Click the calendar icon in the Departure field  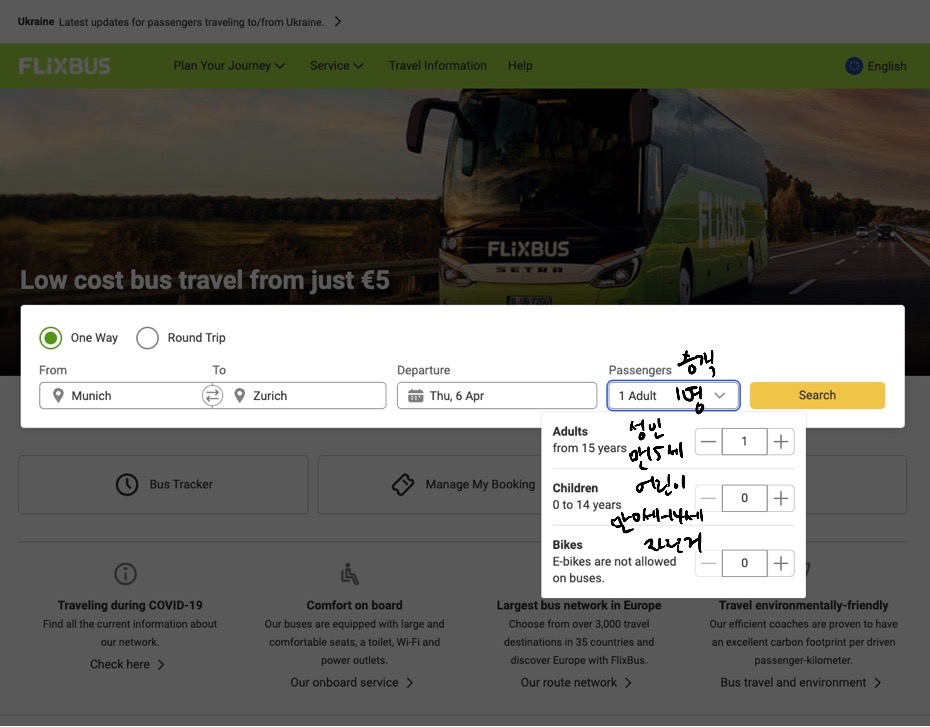(x=416, y=396)
